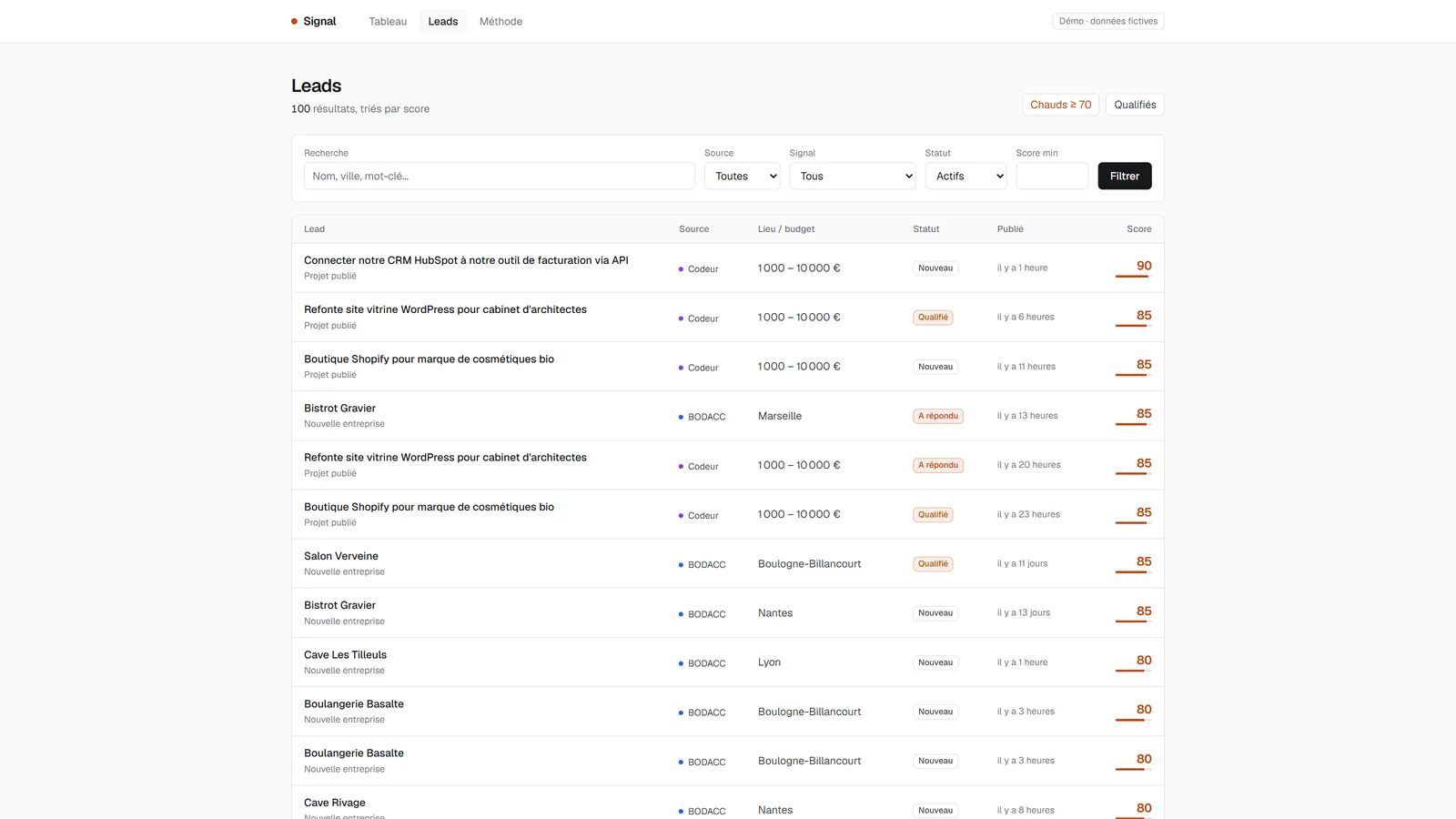Click Lyon location cell

[x=769, y=662]
